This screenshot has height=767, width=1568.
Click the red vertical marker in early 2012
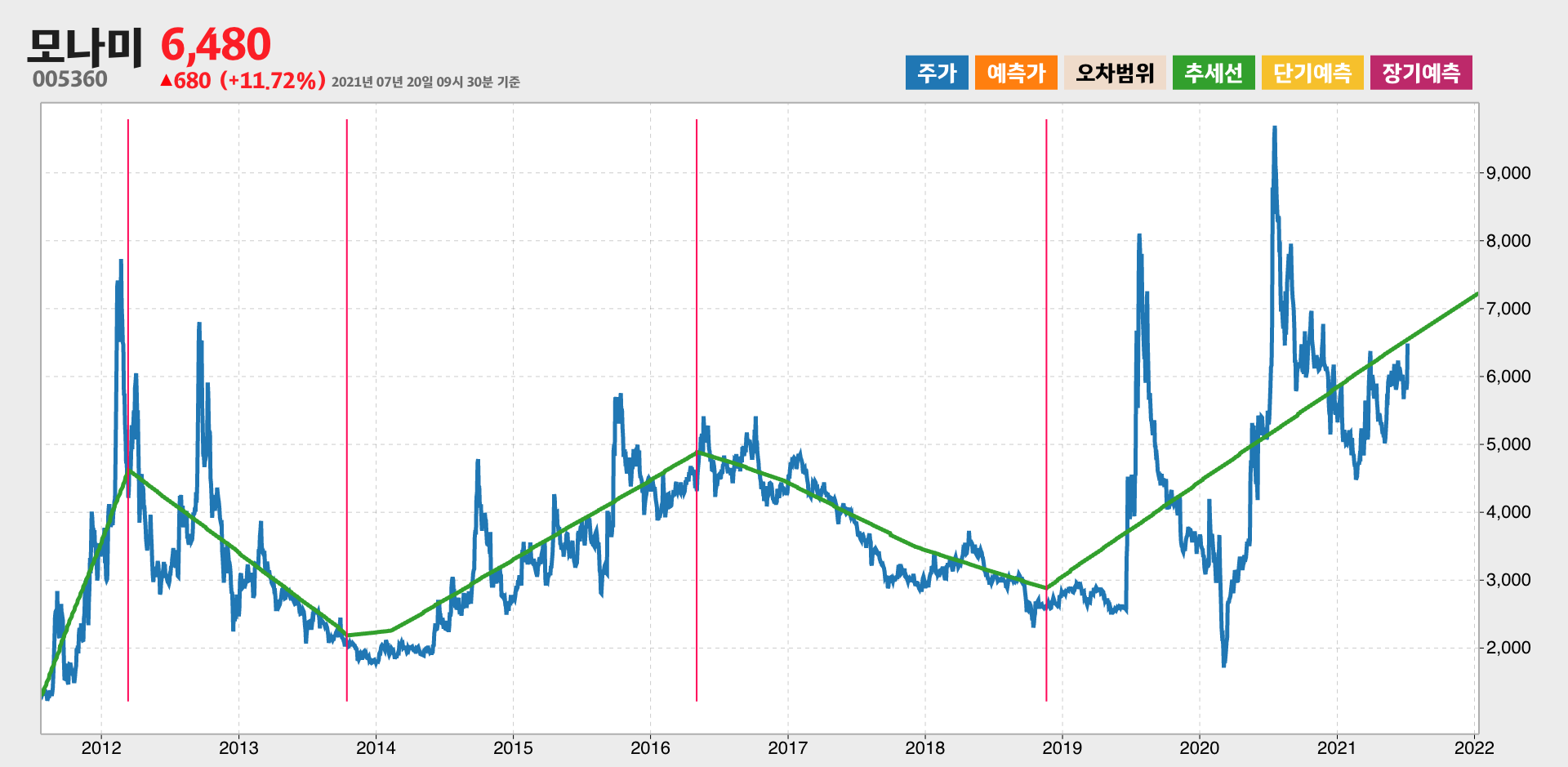pyautogui.click(x=128, y=410)
